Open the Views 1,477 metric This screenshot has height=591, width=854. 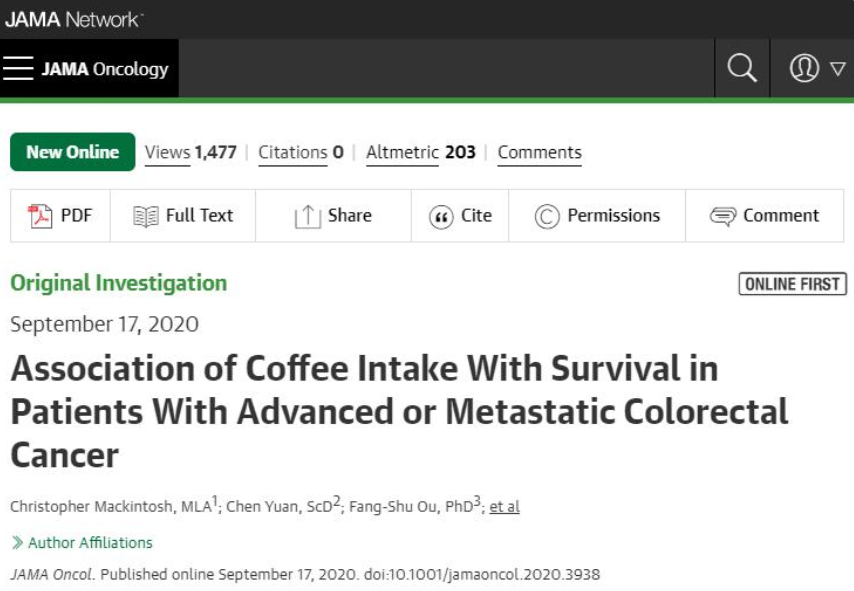[190, 153]
